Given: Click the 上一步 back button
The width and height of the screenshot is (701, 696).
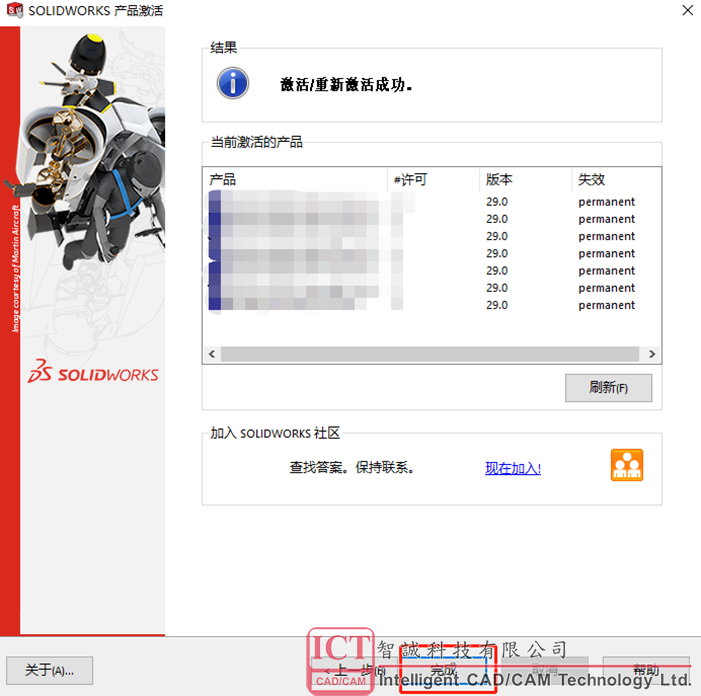Looking at the screenshot, I should 354,670.
